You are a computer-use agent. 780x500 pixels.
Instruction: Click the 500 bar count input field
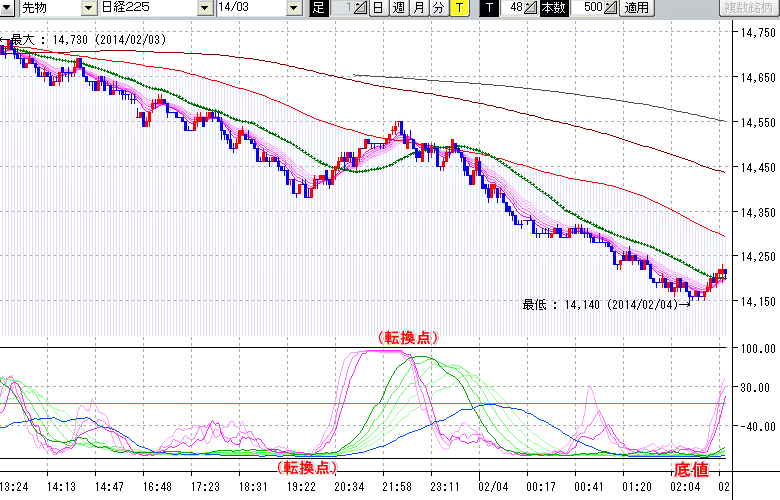(590, 8)
